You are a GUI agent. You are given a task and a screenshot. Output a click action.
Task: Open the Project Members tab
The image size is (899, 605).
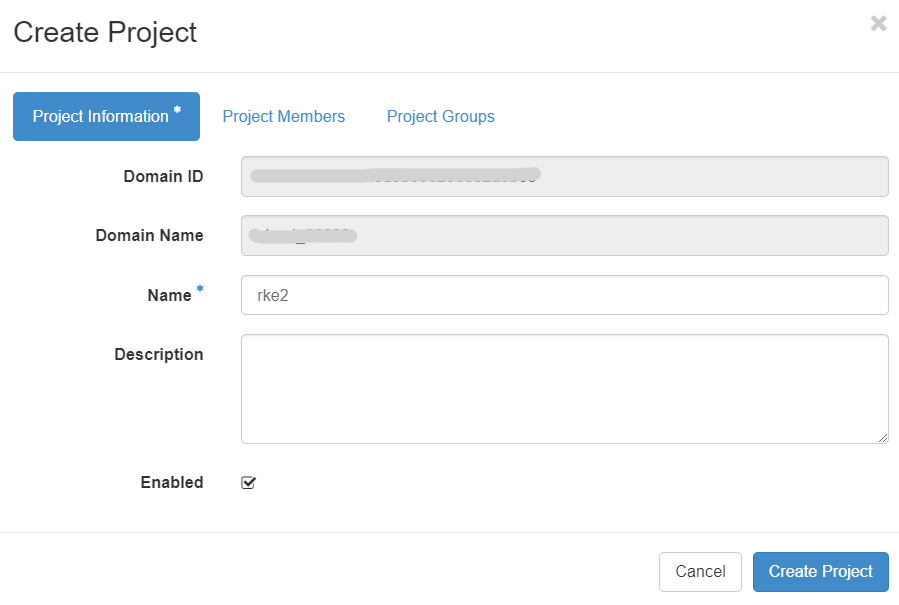click(x=283, y=116)
